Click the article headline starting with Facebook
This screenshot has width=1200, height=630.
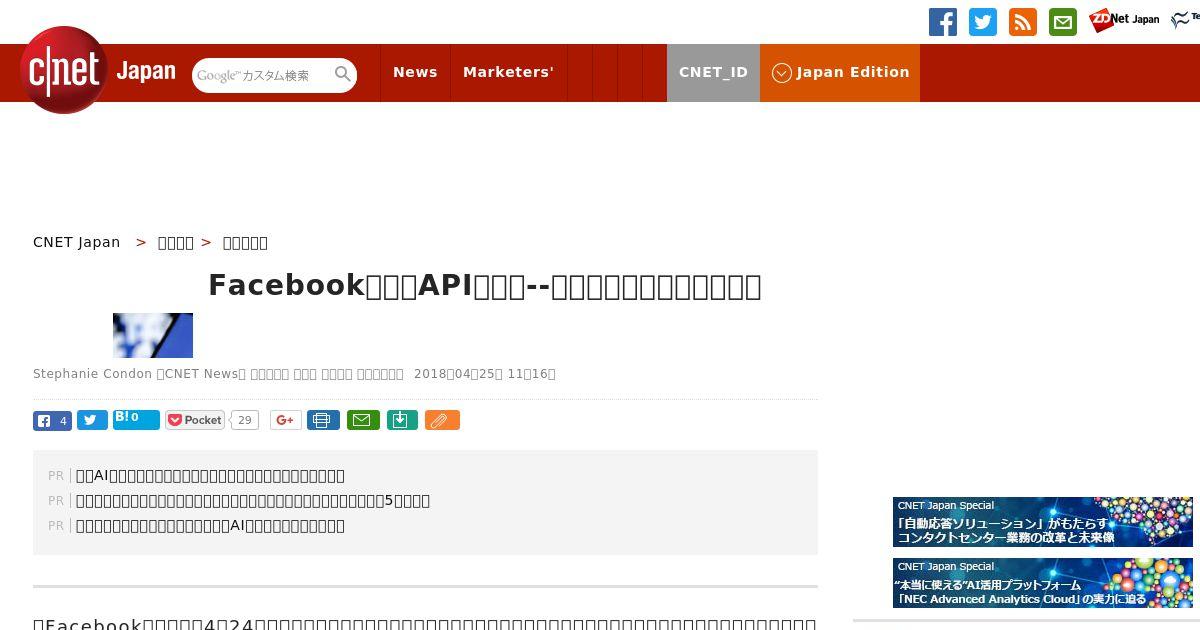[485, 286]
